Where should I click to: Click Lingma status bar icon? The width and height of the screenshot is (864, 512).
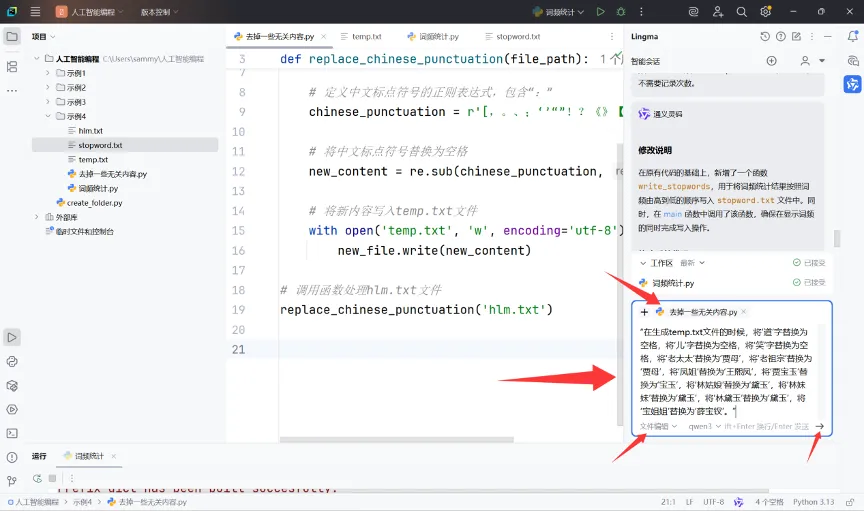coord(738,502)
